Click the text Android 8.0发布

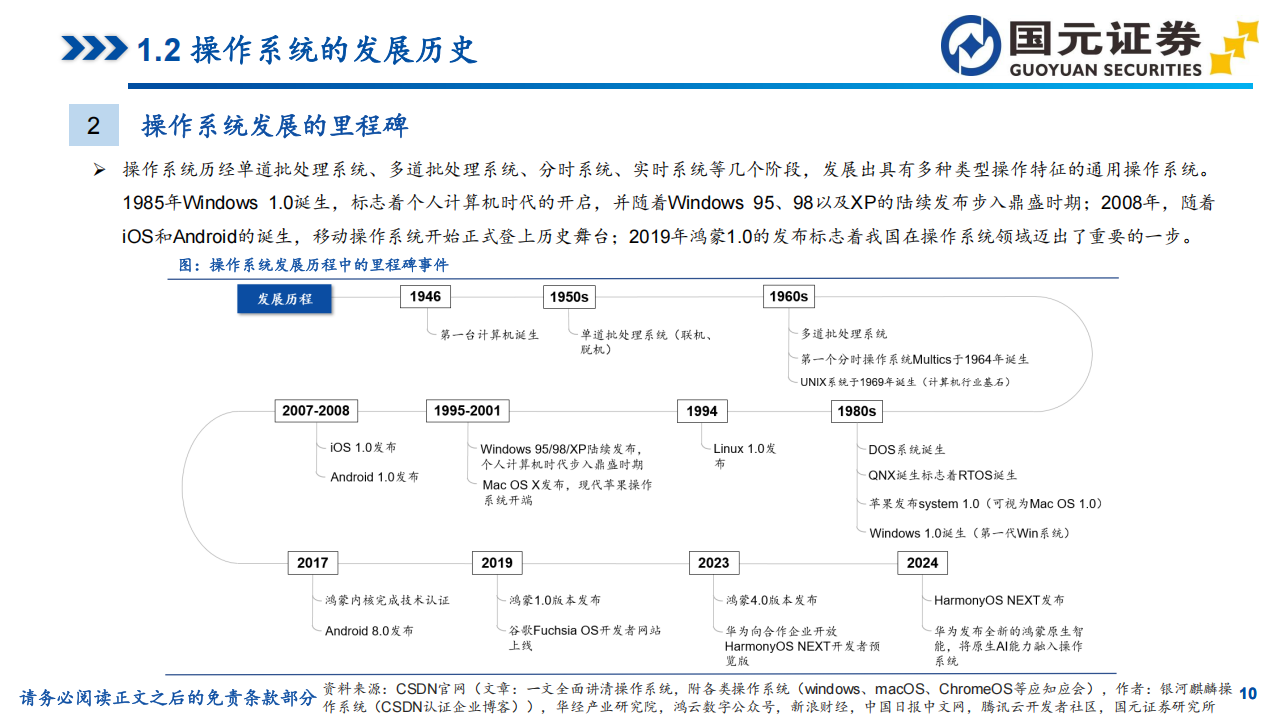[x=369, y=631]
